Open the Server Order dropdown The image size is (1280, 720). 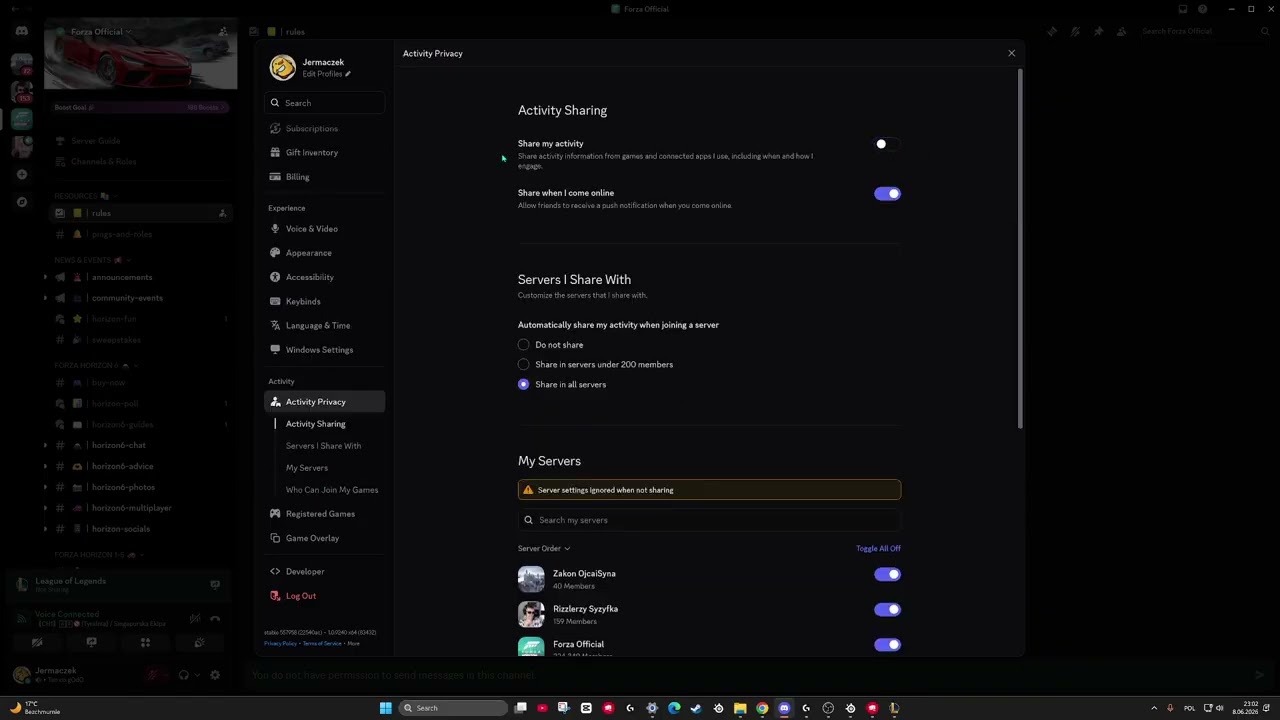(544, 548)
